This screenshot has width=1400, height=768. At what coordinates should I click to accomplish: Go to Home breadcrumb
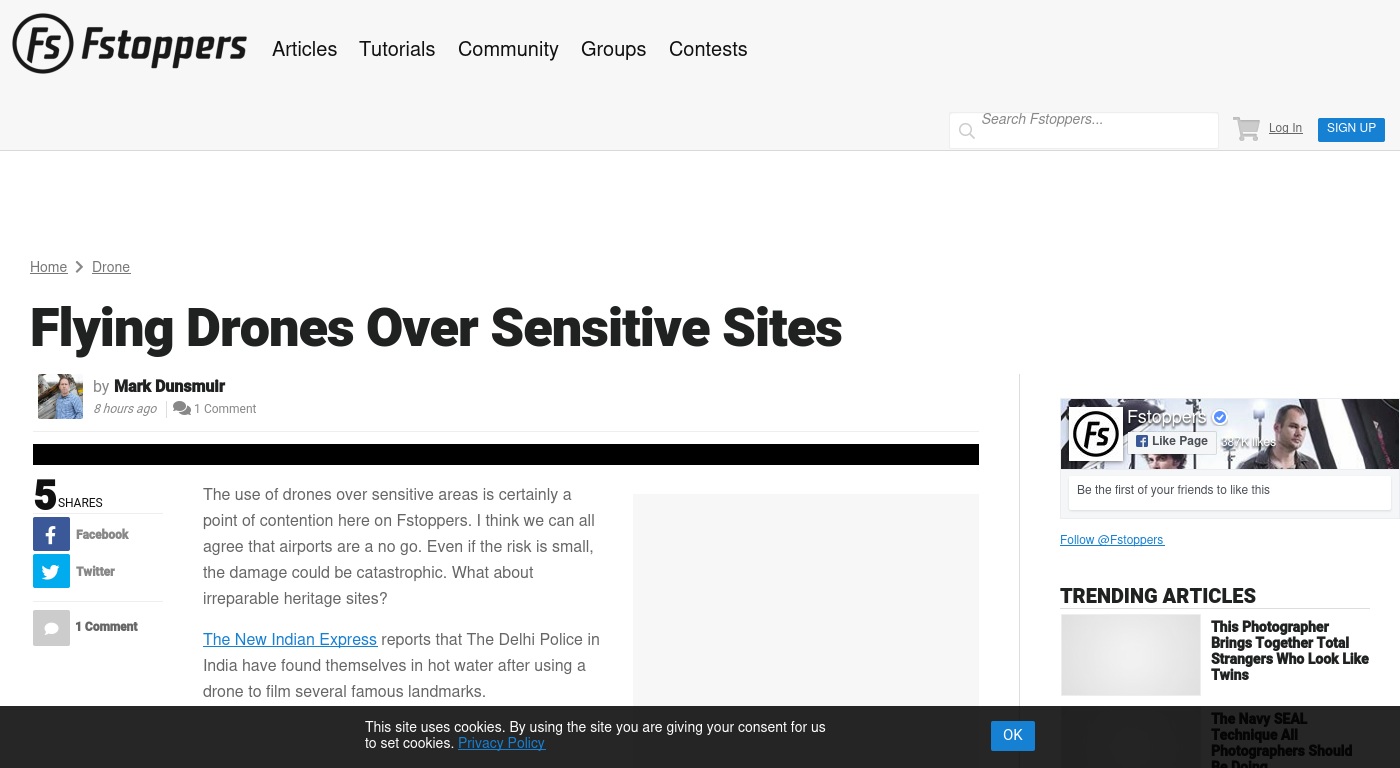48,267
